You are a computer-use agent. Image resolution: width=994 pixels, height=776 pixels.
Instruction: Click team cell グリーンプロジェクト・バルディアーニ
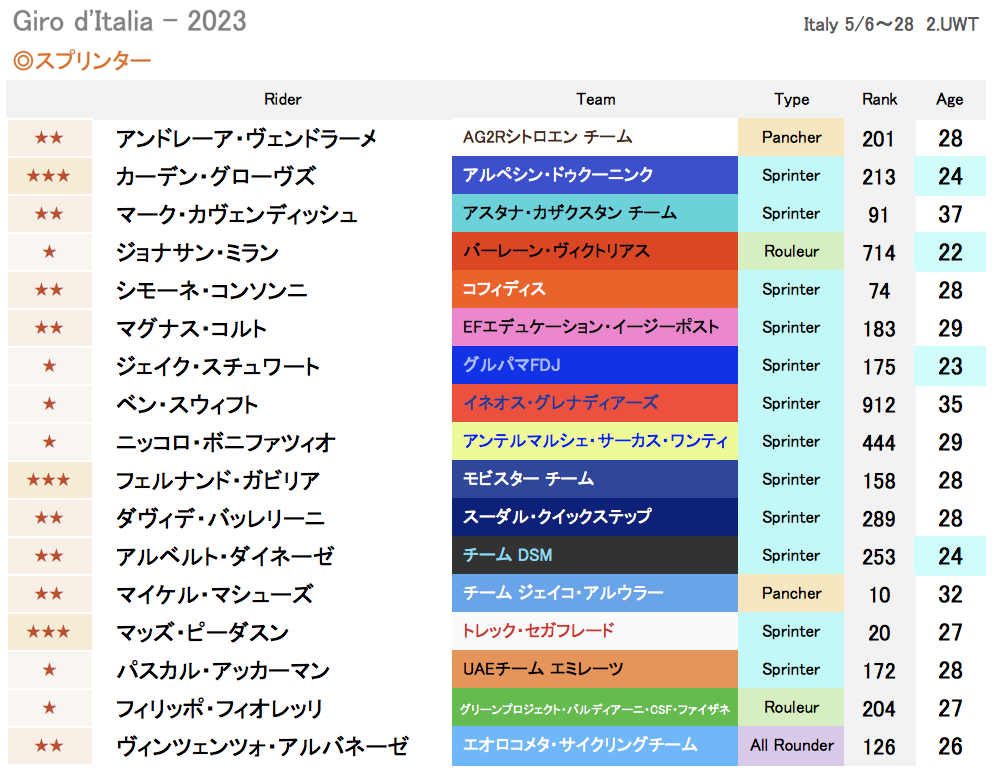[595, 708]
